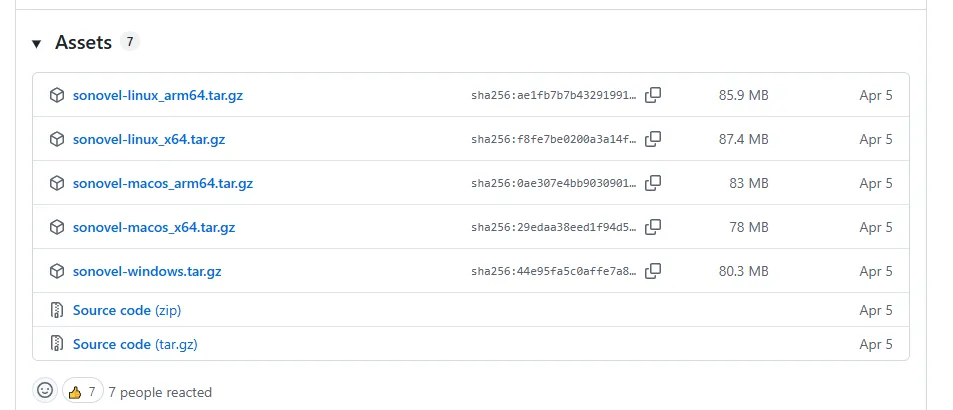Download sonovel-macos_x64.tar.gz

coord(154,227)
